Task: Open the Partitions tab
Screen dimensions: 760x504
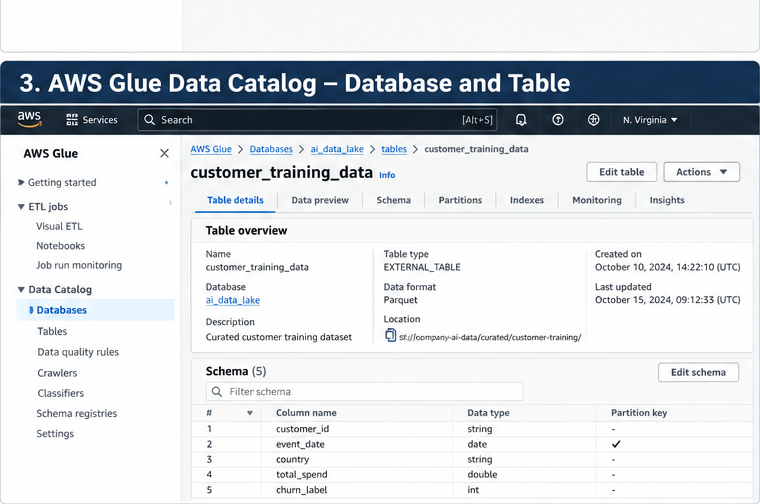Action: coord(460,200)
